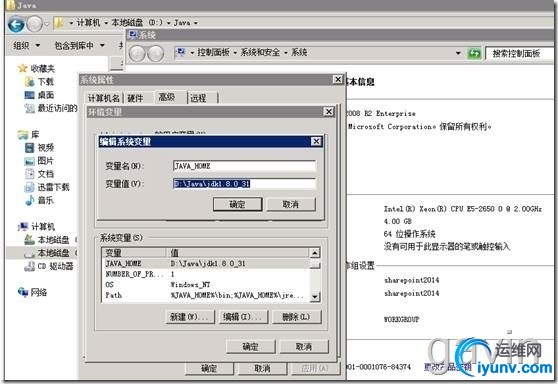Expand Control Panel address bar history dropdown

click(458, 53)
